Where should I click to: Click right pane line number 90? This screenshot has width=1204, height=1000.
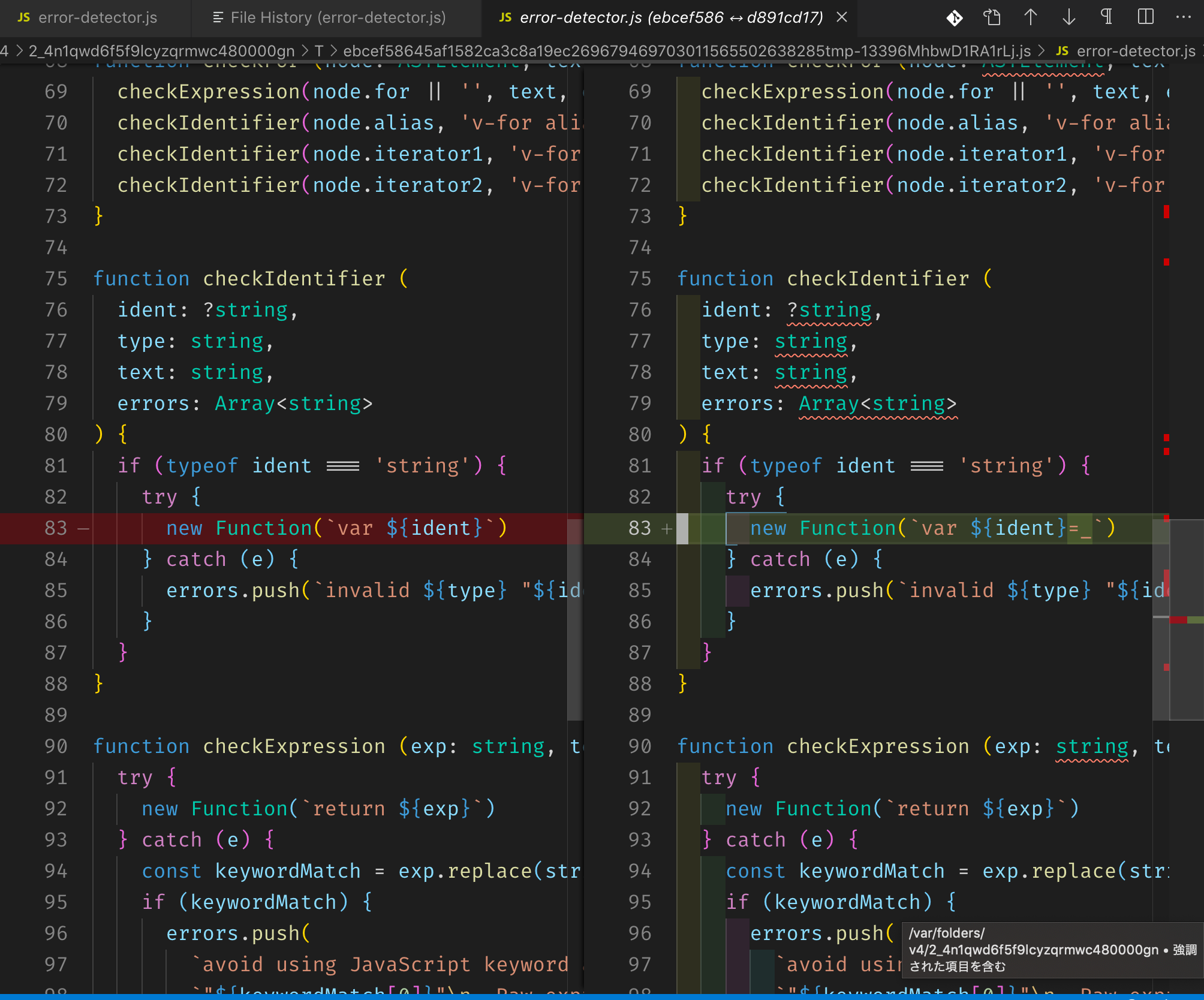(x=640, y=746)
